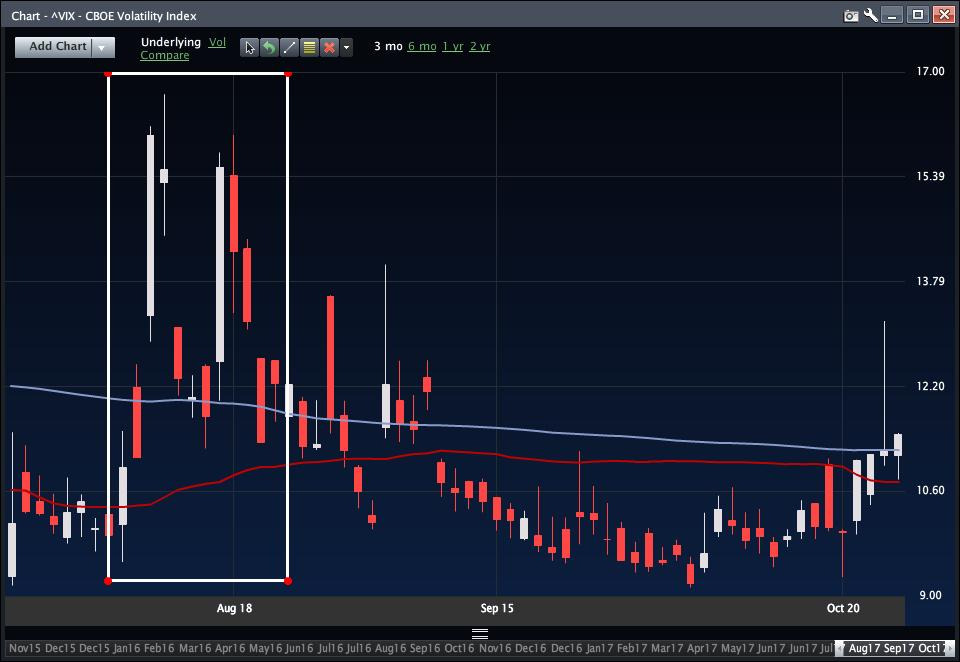This screenshot has height=662, width=960.
Task: Click Mar16 on the bottom timeline
Action: point(195,648)
